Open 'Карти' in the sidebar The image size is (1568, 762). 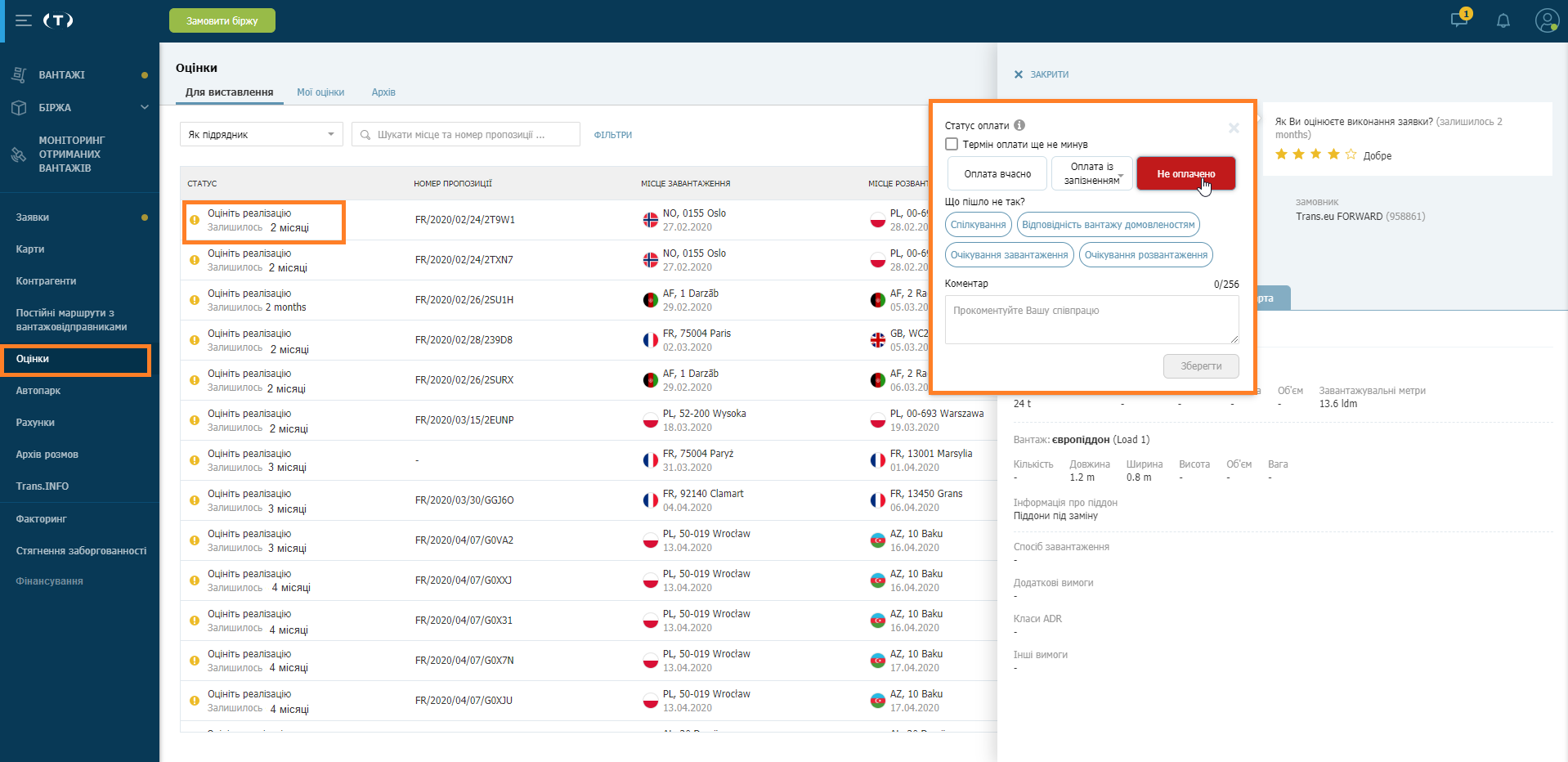(x=30, y=249)
